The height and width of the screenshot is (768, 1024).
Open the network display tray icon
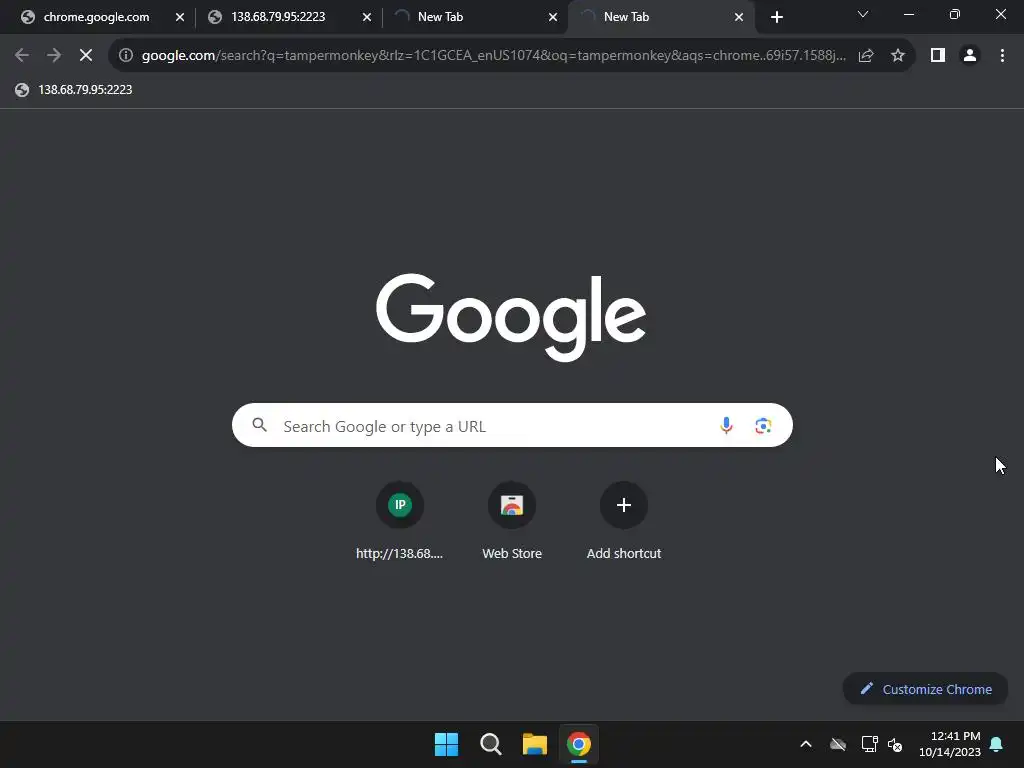pos(869,744)
